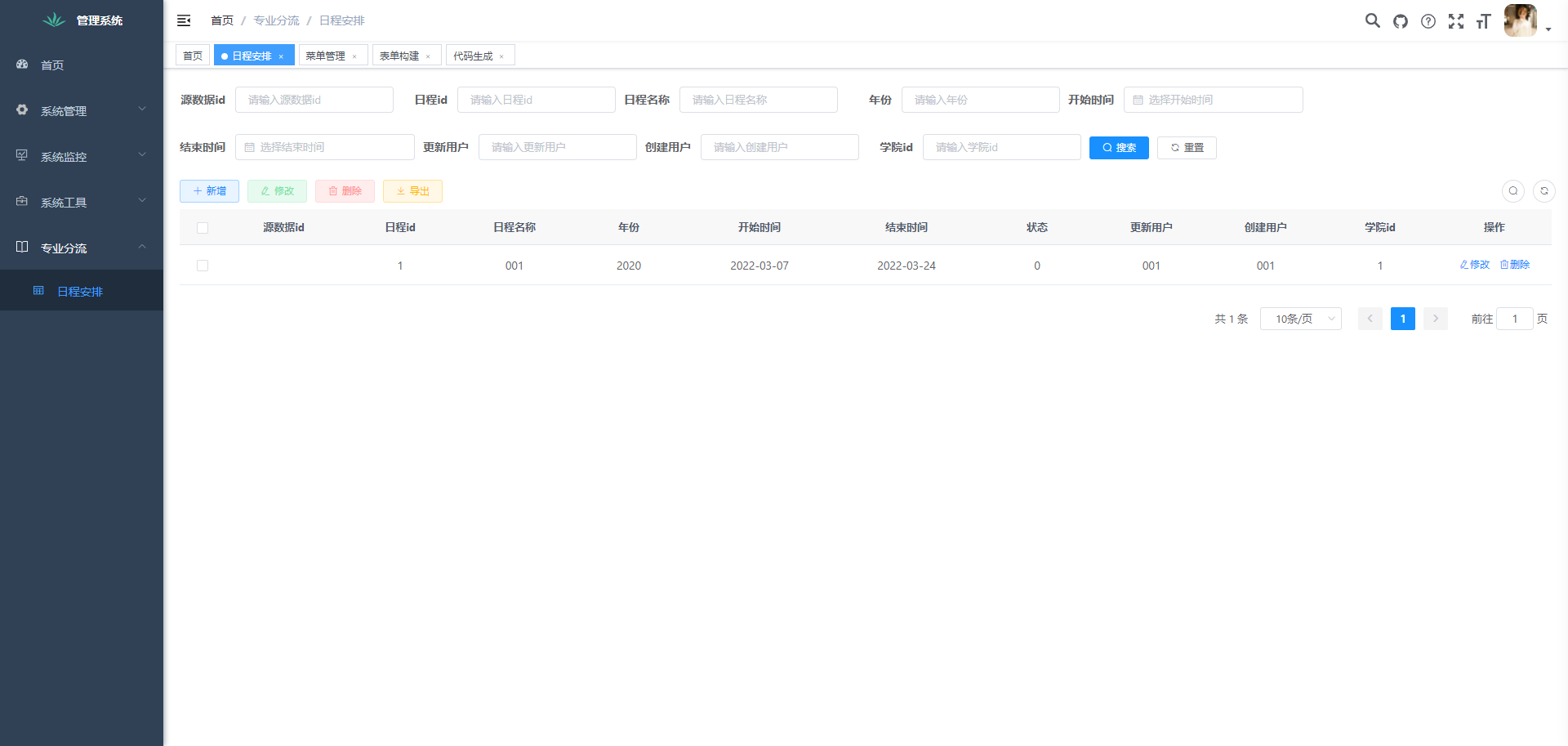Screen dimensions: 1568x746
Task: Focus the 前往 page number input
Action: [x=1515, y=319]
